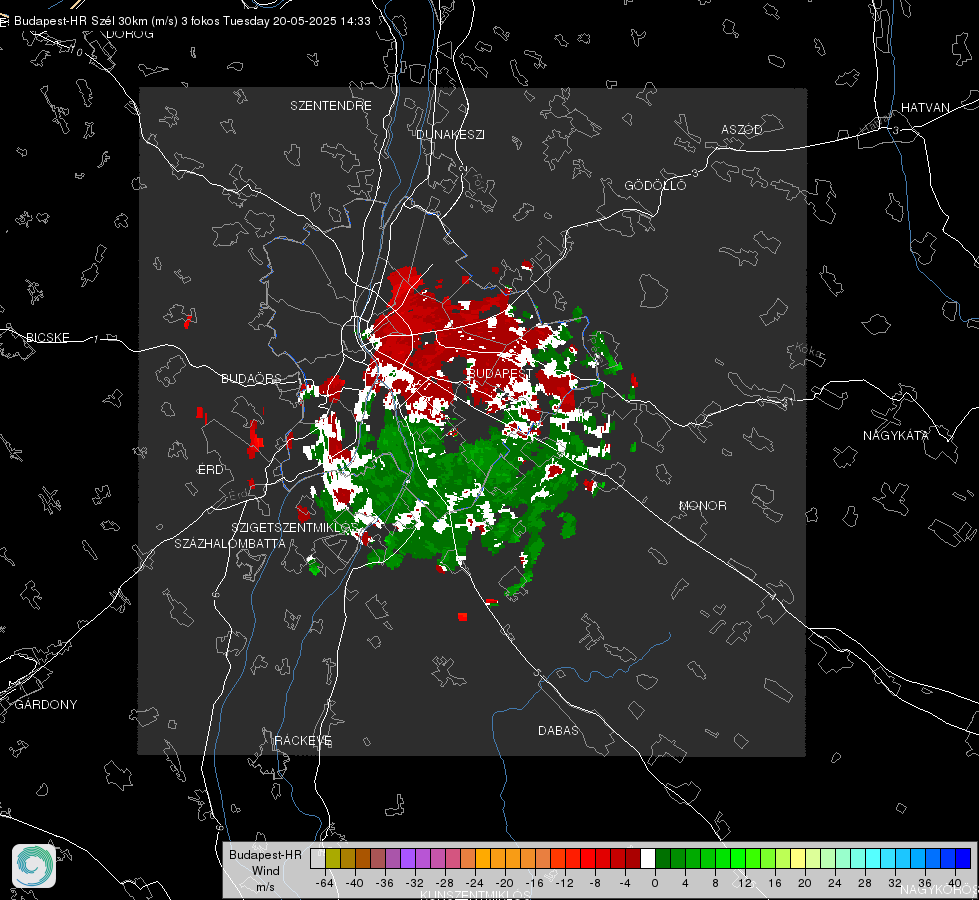The image size is (979, 900).
Task: Click the legend title 'Budapest-HR'
Action: point(265,854)
